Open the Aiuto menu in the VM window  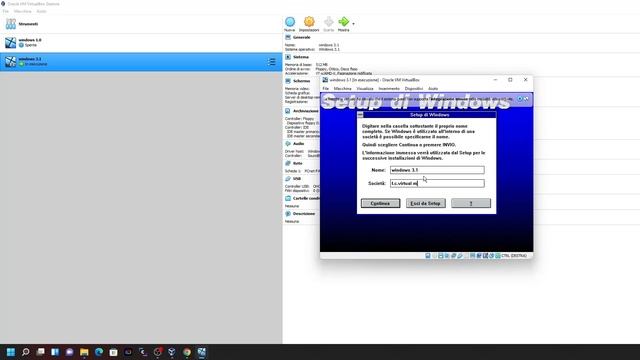[433, 89]
